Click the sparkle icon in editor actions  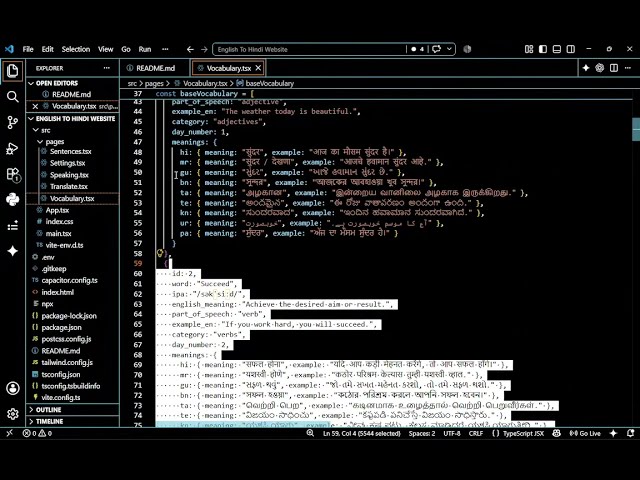(586, 68)
